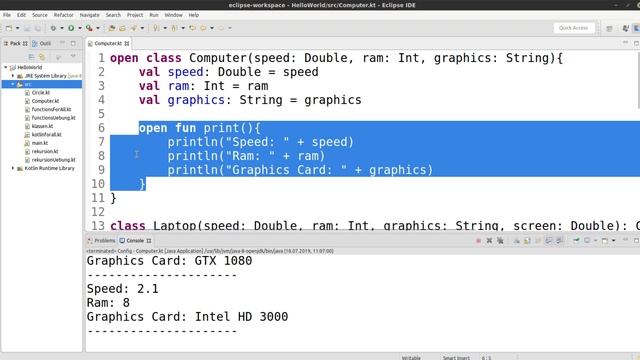Click the Back navigation arrow icon
Screen dimensions: 640x360
point(203,28)
